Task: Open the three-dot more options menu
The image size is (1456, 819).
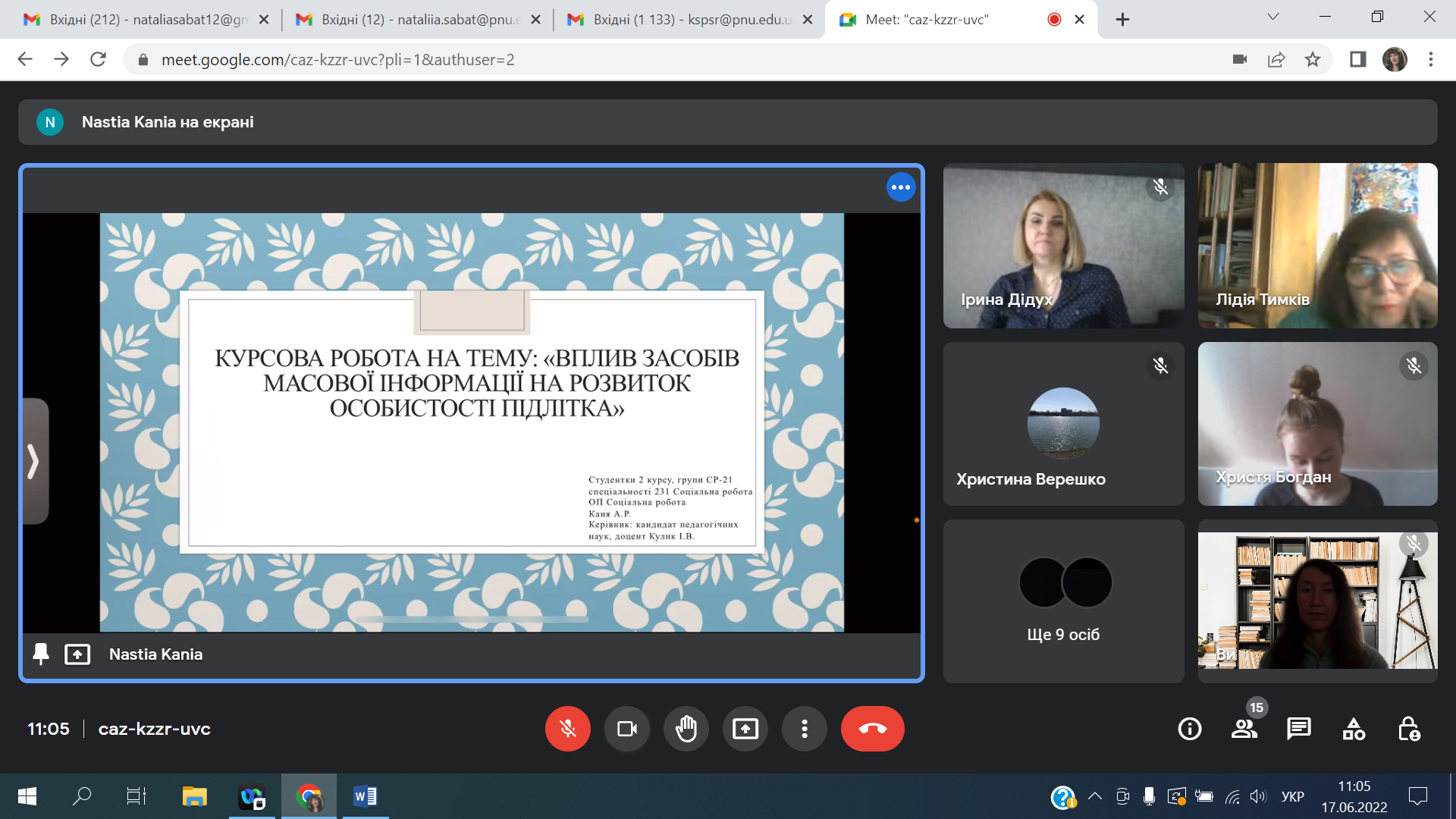Action: [x=805, y=729]
